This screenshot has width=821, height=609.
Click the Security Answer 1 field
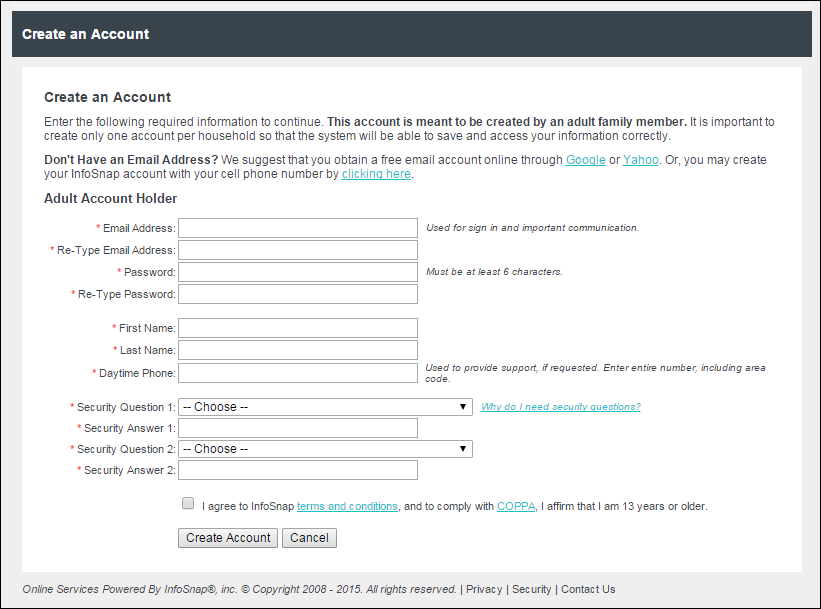point(298,428)
